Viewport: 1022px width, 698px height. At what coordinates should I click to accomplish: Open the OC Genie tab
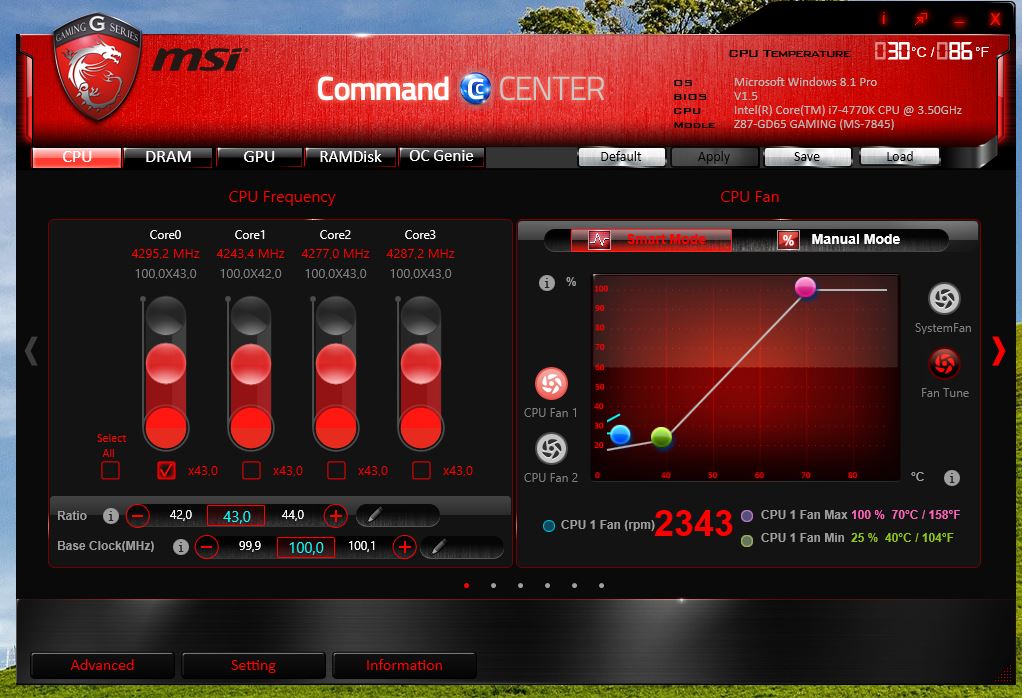(441, 156)
